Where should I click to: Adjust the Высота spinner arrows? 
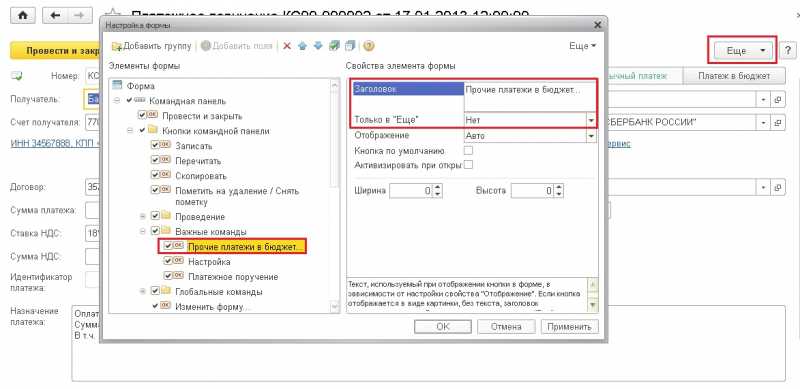tap(559, 191)
